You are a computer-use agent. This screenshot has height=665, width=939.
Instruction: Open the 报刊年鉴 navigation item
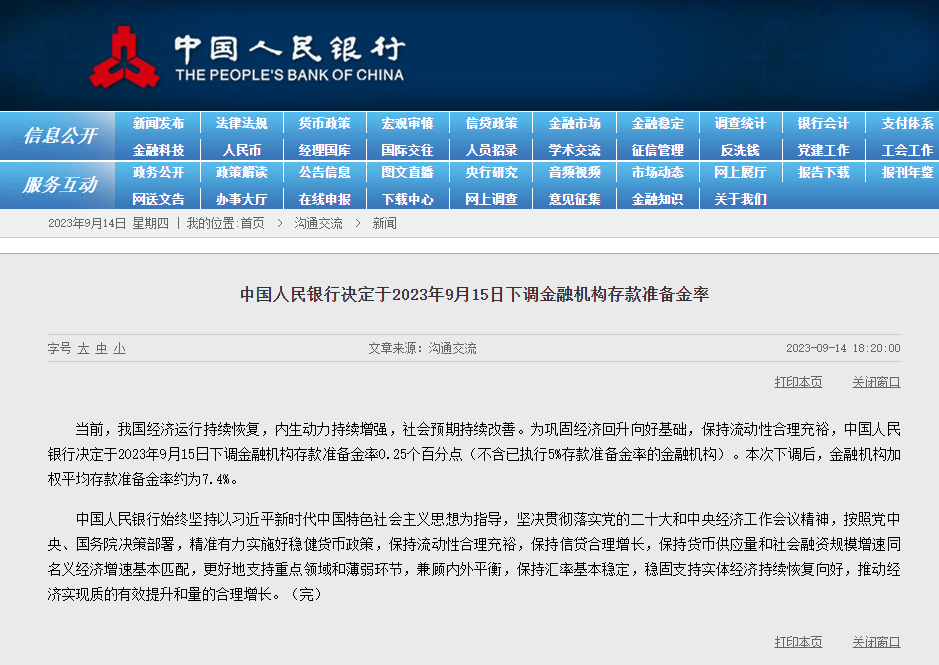pyautogui.click(x=907, y=173)
